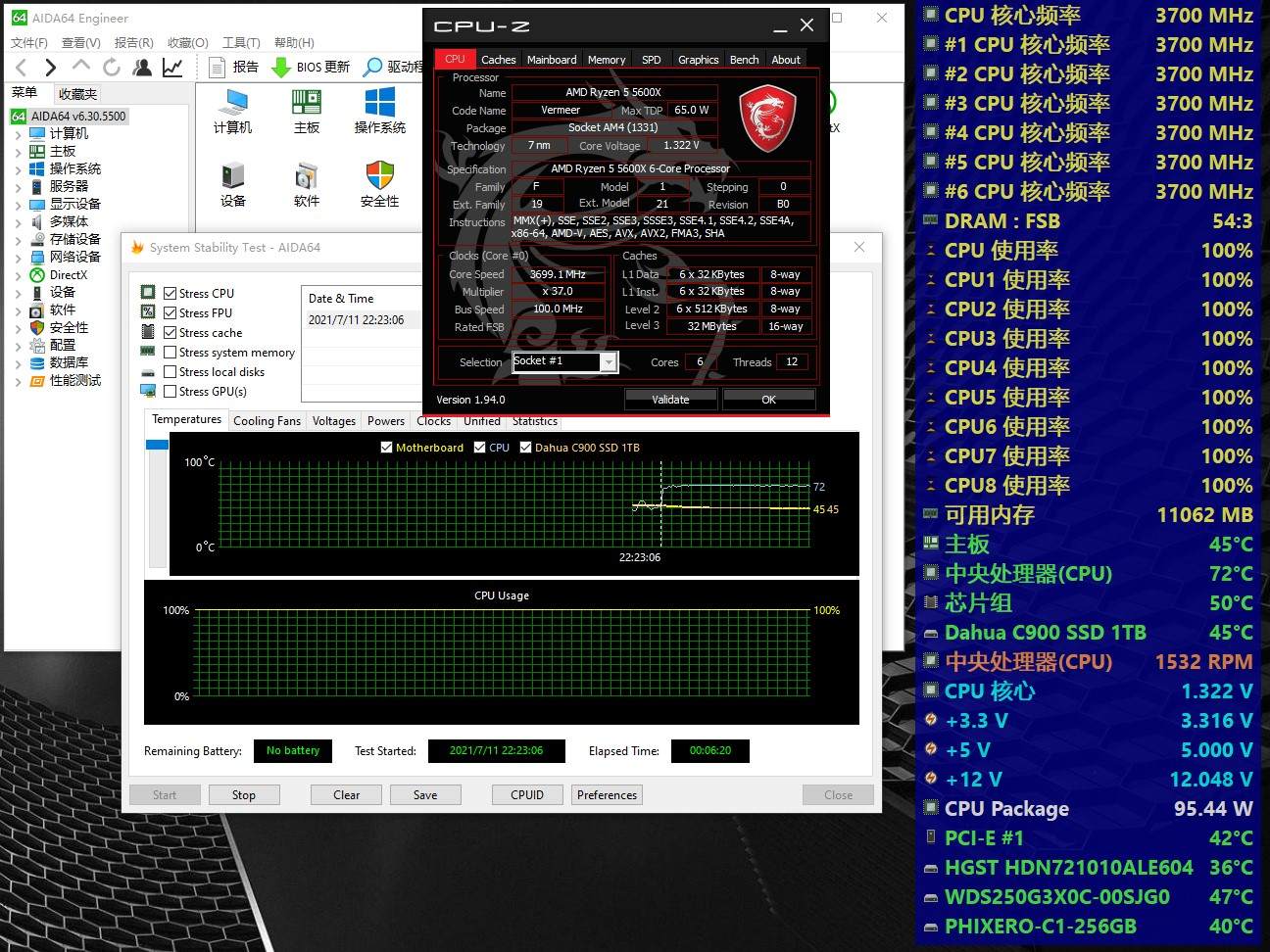Open the 主板 motherboard icon in main pane
Viewport: 1270px width, 952px height.
(x=307, y=102)
